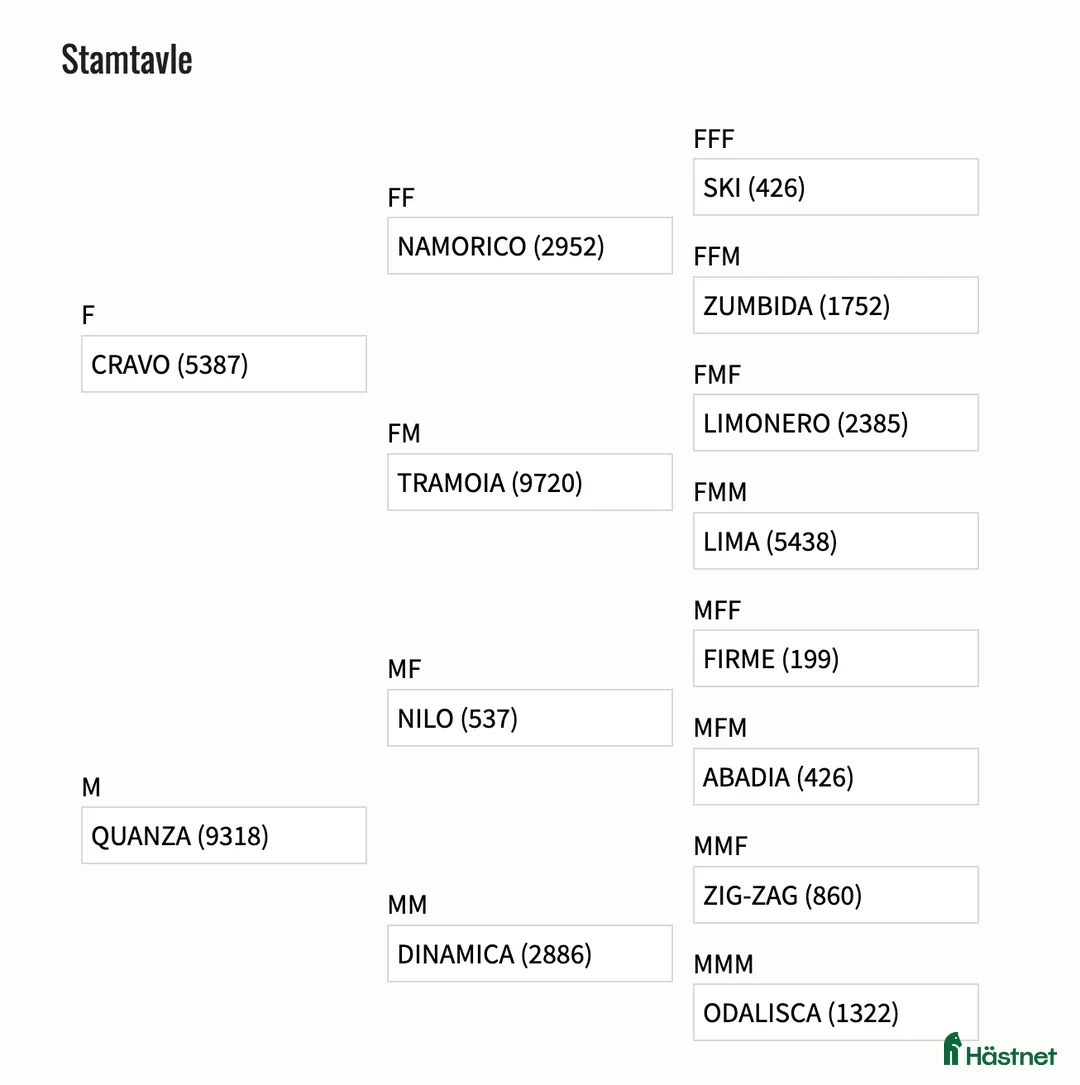
Task: Click the MM label above DINAMICA
Action: click(407, 904)
